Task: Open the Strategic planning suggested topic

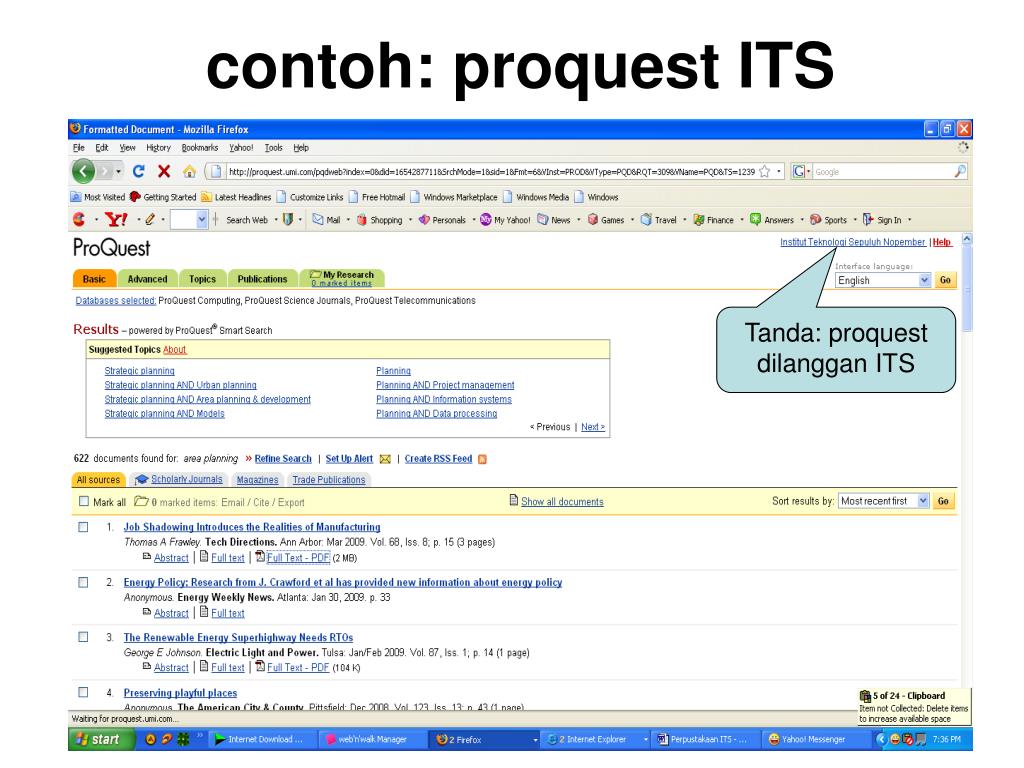Action: point(140,371)
